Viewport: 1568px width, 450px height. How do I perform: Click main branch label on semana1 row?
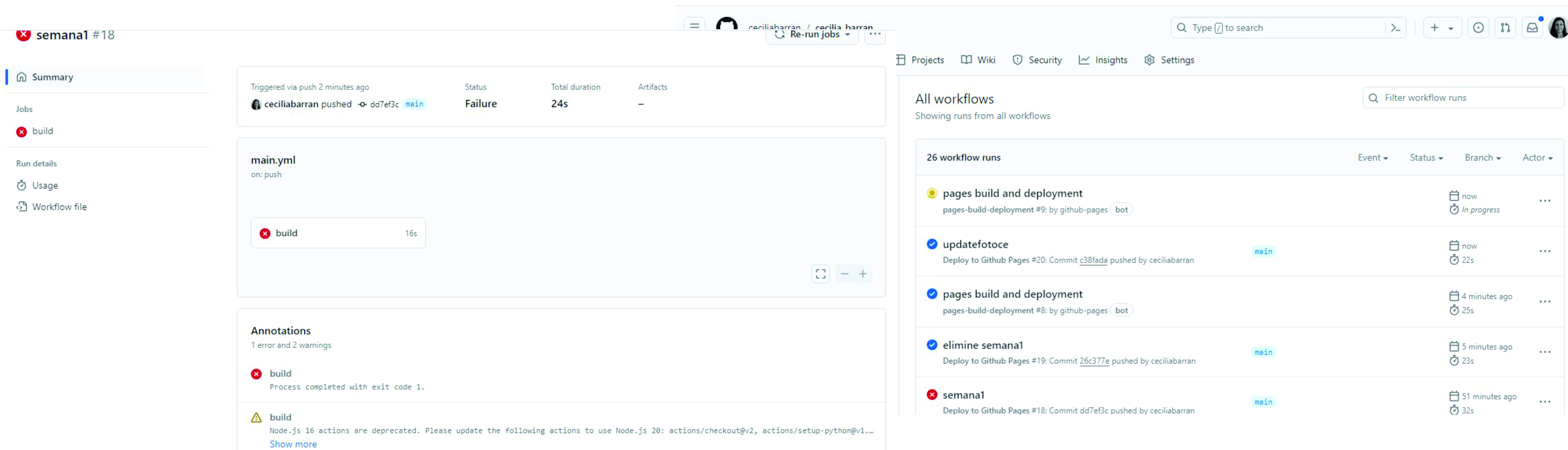[x=1264, y=402]
